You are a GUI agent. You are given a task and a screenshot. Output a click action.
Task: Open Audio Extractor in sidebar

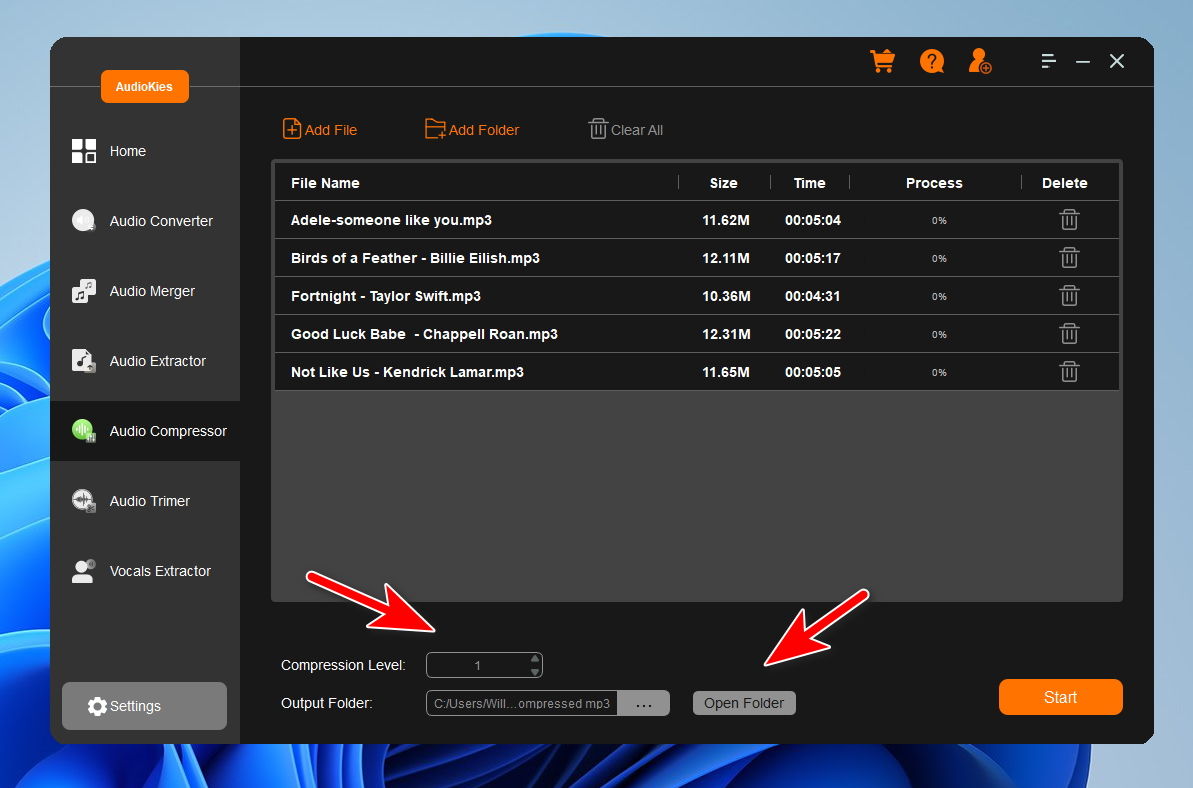145,361
